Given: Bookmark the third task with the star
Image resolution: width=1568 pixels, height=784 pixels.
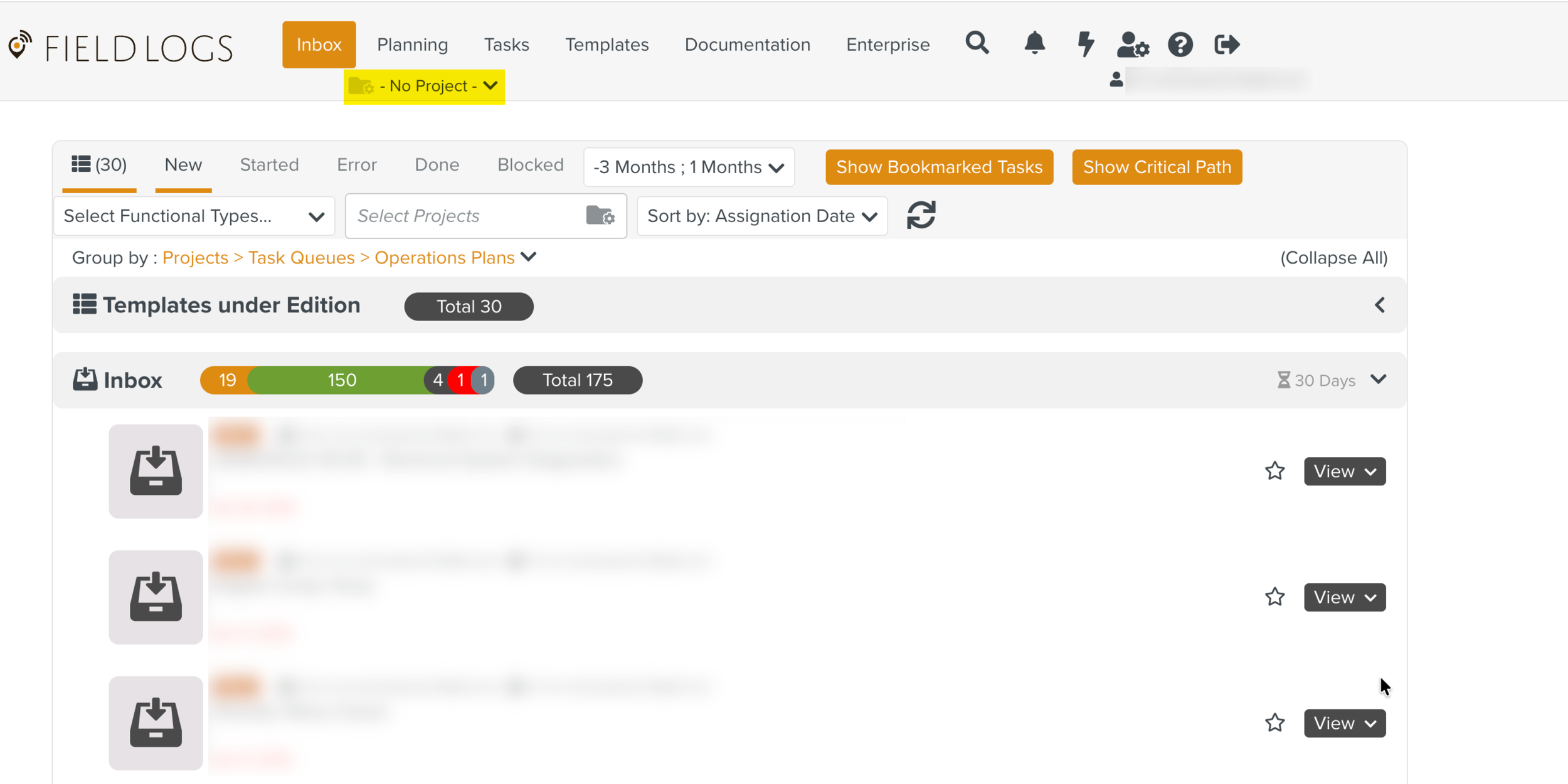Looking at the screenshot, I should pyautogui.click(x=1274, y=723).
